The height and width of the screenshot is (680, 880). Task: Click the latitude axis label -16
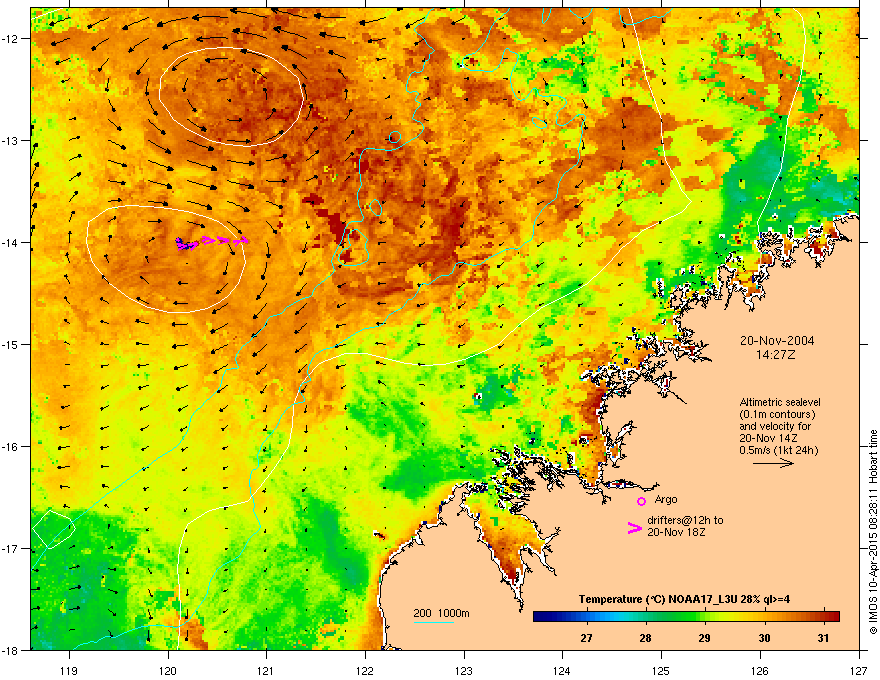[x=10, y=447]
